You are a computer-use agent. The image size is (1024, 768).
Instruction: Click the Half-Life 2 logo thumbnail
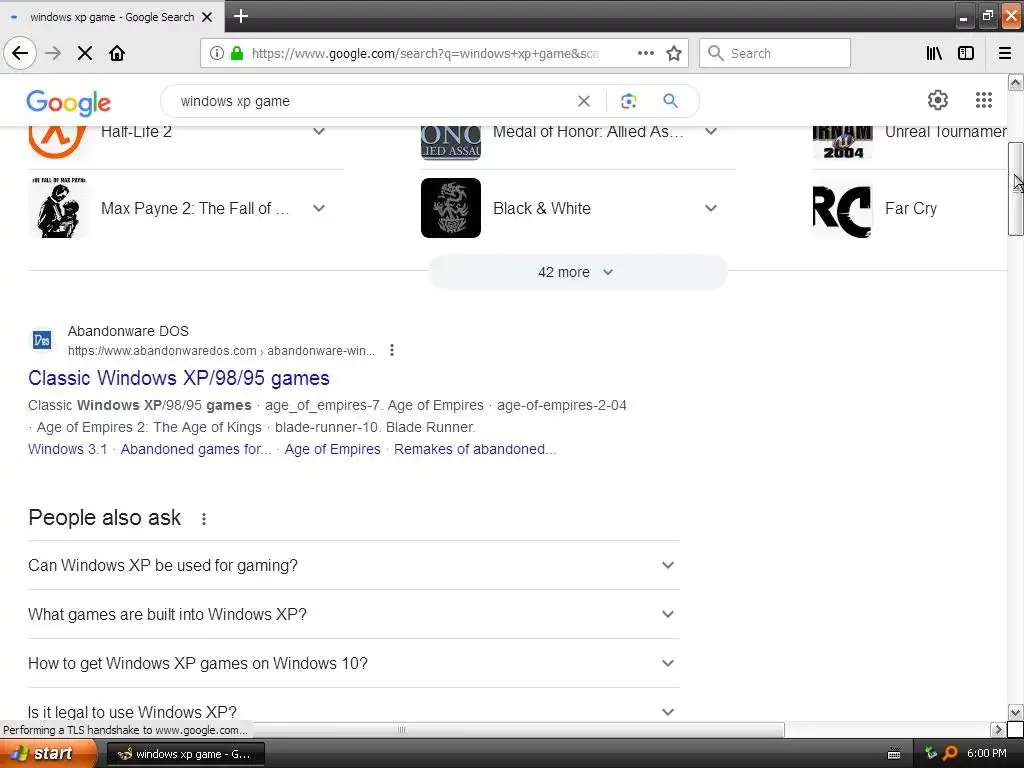click(57, 142)
